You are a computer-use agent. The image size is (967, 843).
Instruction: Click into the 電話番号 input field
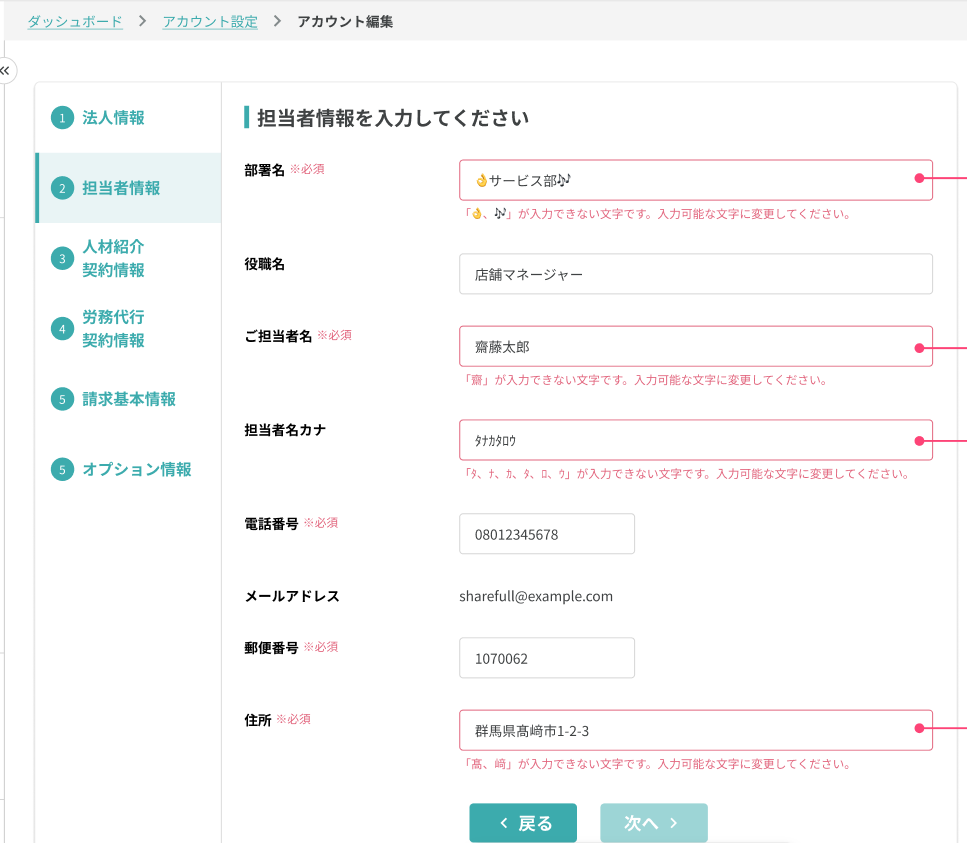click(x=546, y=534)
